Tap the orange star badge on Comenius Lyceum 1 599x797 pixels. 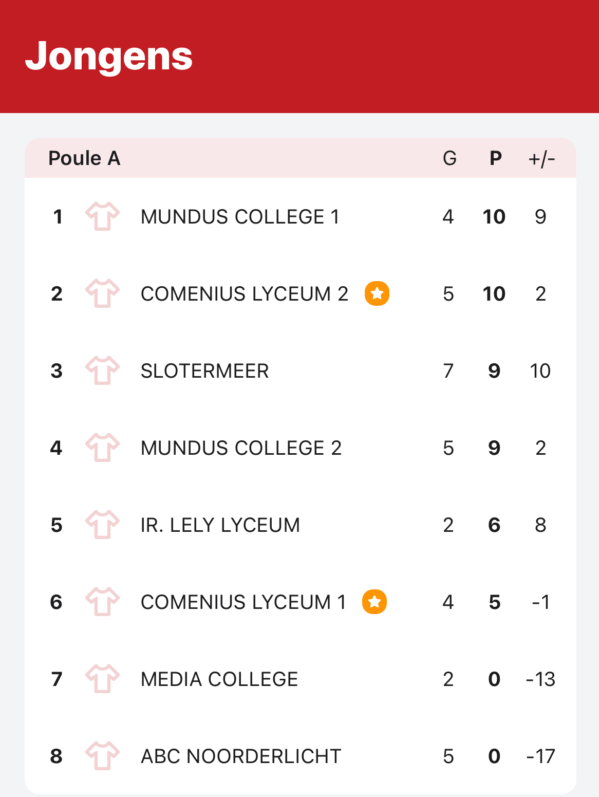(374, 602)
